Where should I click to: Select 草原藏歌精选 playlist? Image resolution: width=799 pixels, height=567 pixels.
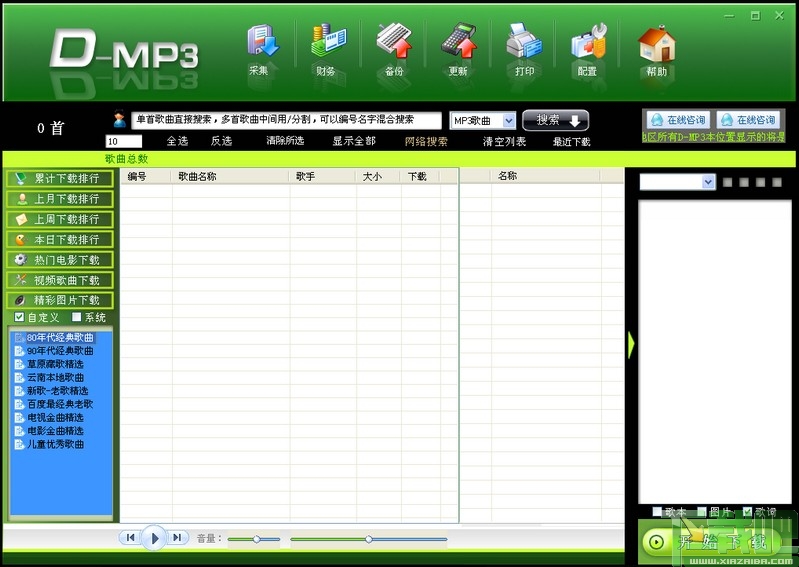55,364
